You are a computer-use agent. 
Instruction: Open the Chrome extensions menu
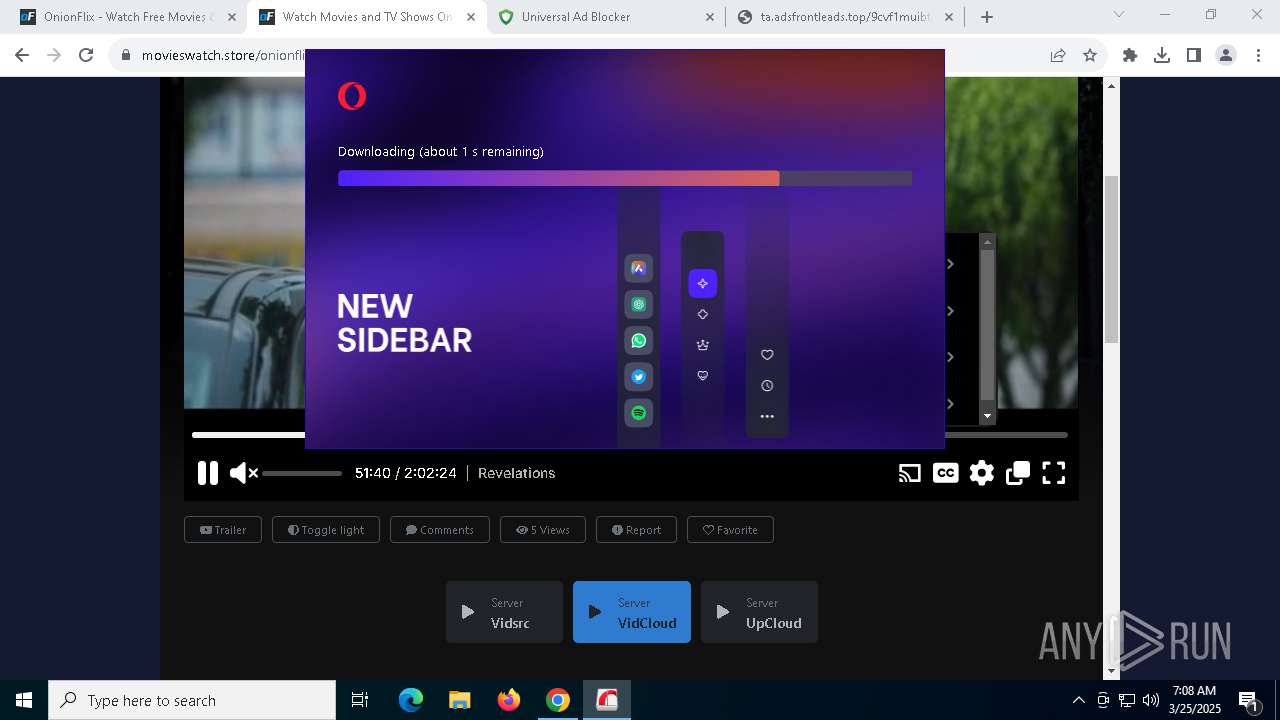tap(1130, 56)
